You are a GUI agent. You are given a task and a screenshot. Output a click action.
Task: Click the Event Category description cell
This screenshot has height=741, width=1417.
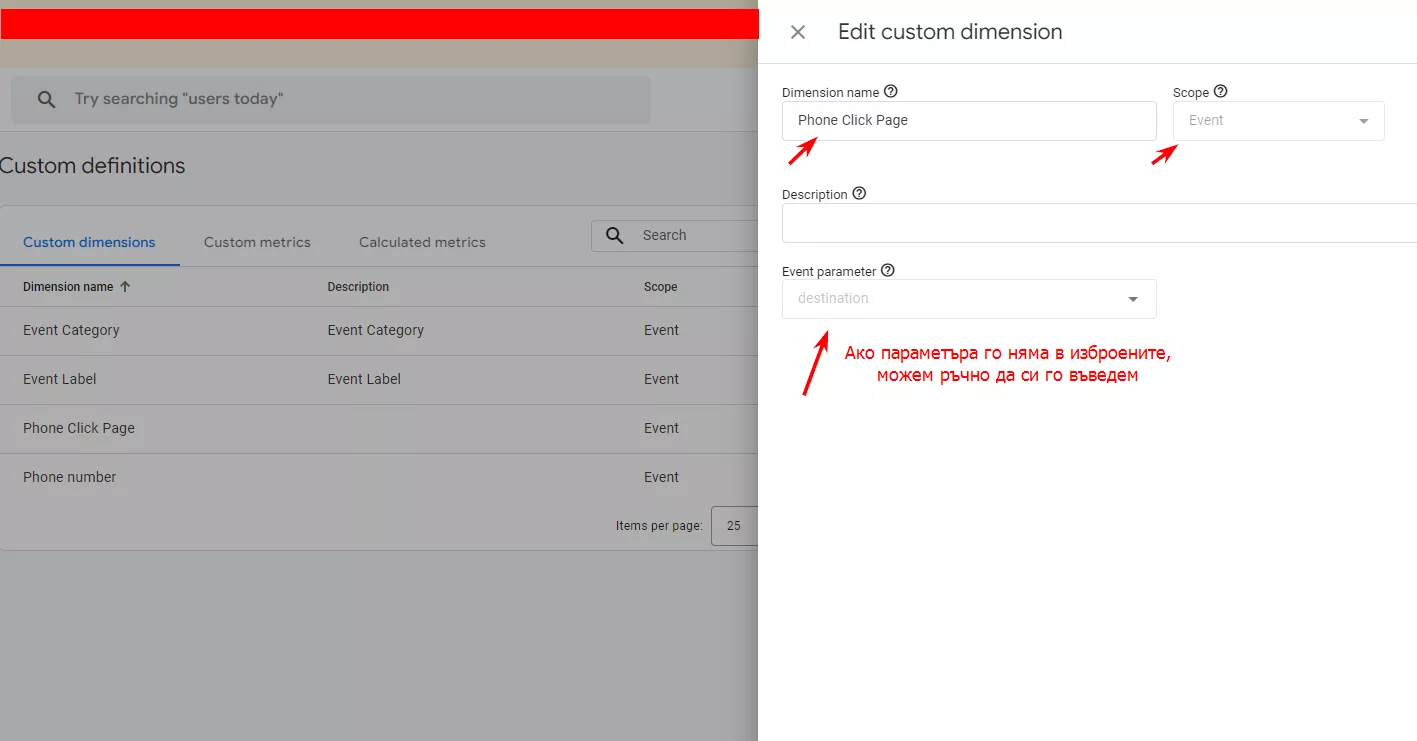click(375, 330)
